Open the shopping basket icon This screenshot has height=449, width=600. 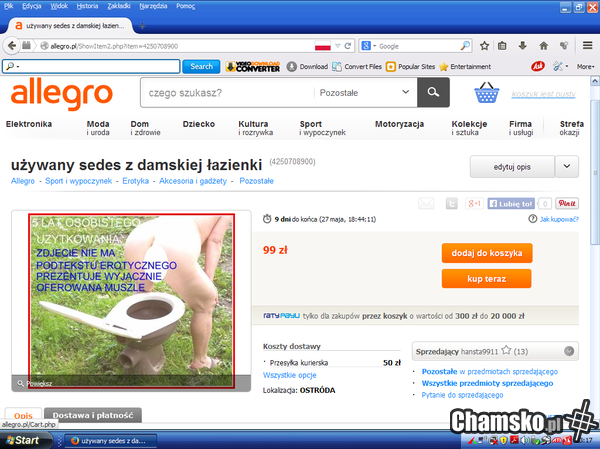487,93
